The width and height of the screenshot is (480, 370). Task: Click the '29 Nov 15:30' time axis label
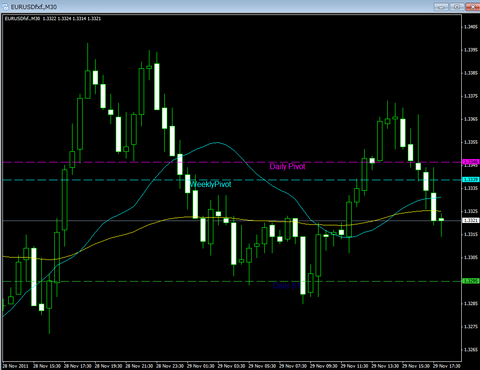click(416, 366)
